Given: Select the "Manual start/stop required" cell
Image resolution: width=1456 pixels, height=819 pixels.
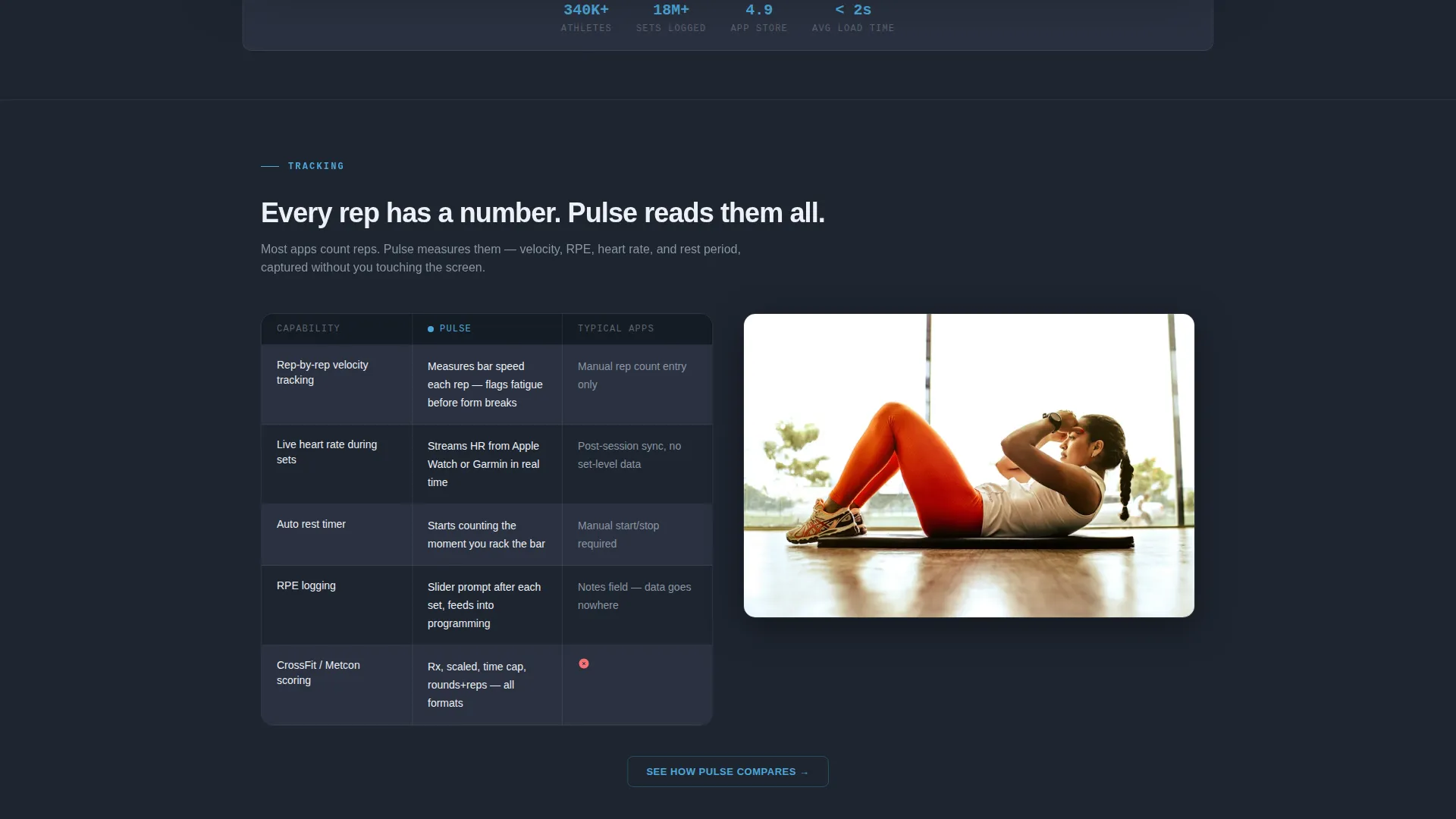Looking at the screenshot, I should [x=637, y=535].
